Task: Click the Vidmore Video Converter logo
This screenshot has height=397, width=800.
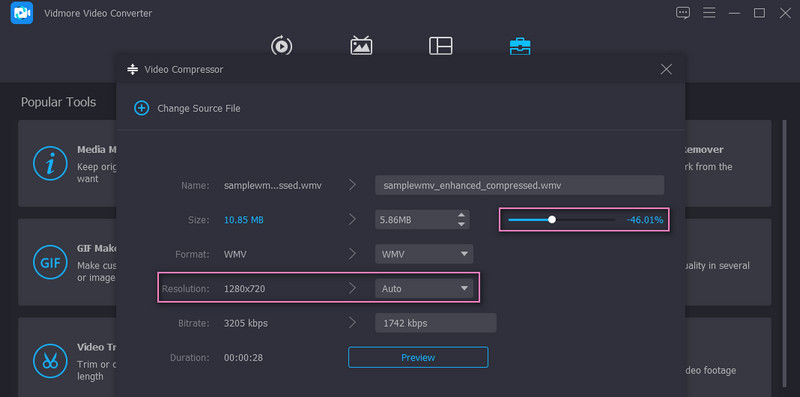Action: click(22, 13)
